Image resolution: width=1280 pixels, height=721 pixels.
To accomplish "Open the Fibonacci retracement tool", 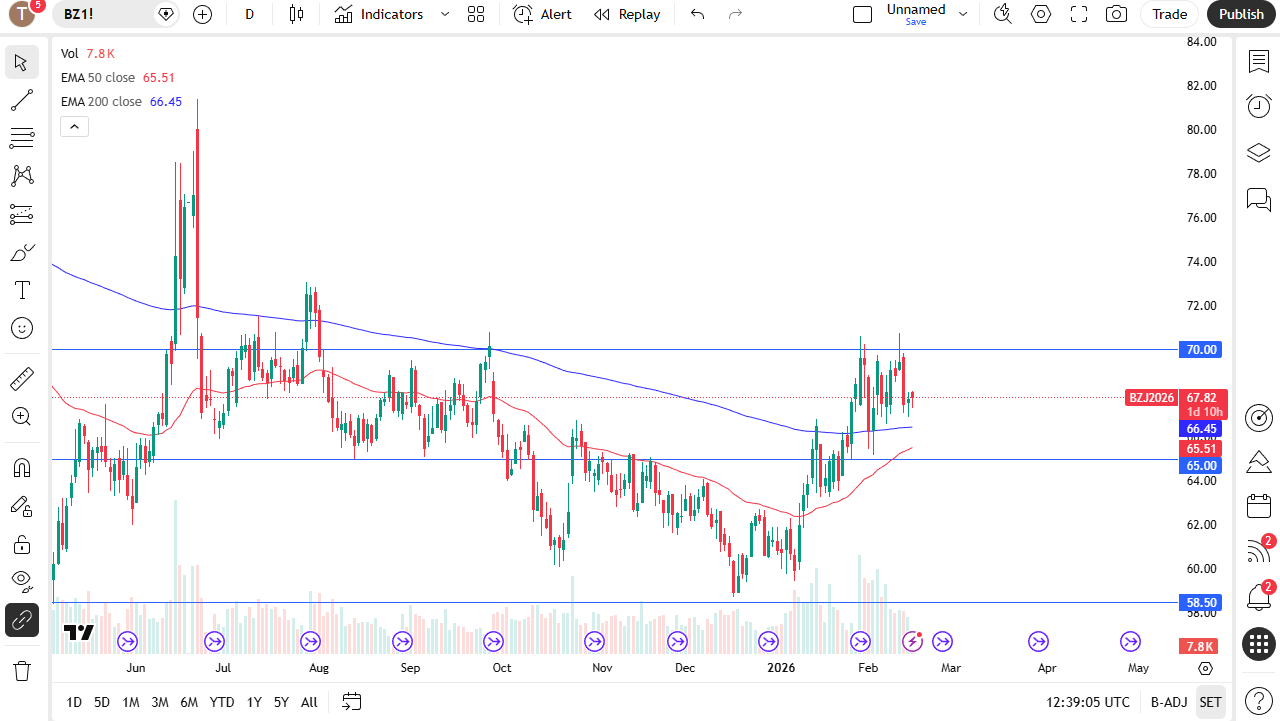I will click(22, 138).
